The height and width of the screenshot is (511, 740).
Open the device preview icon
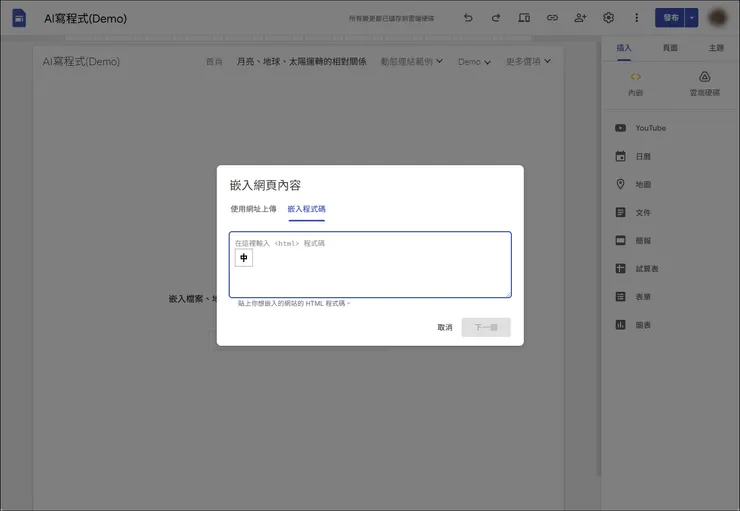524,18
